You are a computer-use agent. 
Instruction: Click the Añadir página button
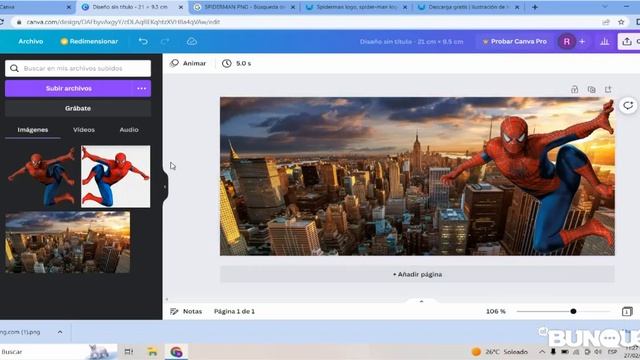click(417, 274)
